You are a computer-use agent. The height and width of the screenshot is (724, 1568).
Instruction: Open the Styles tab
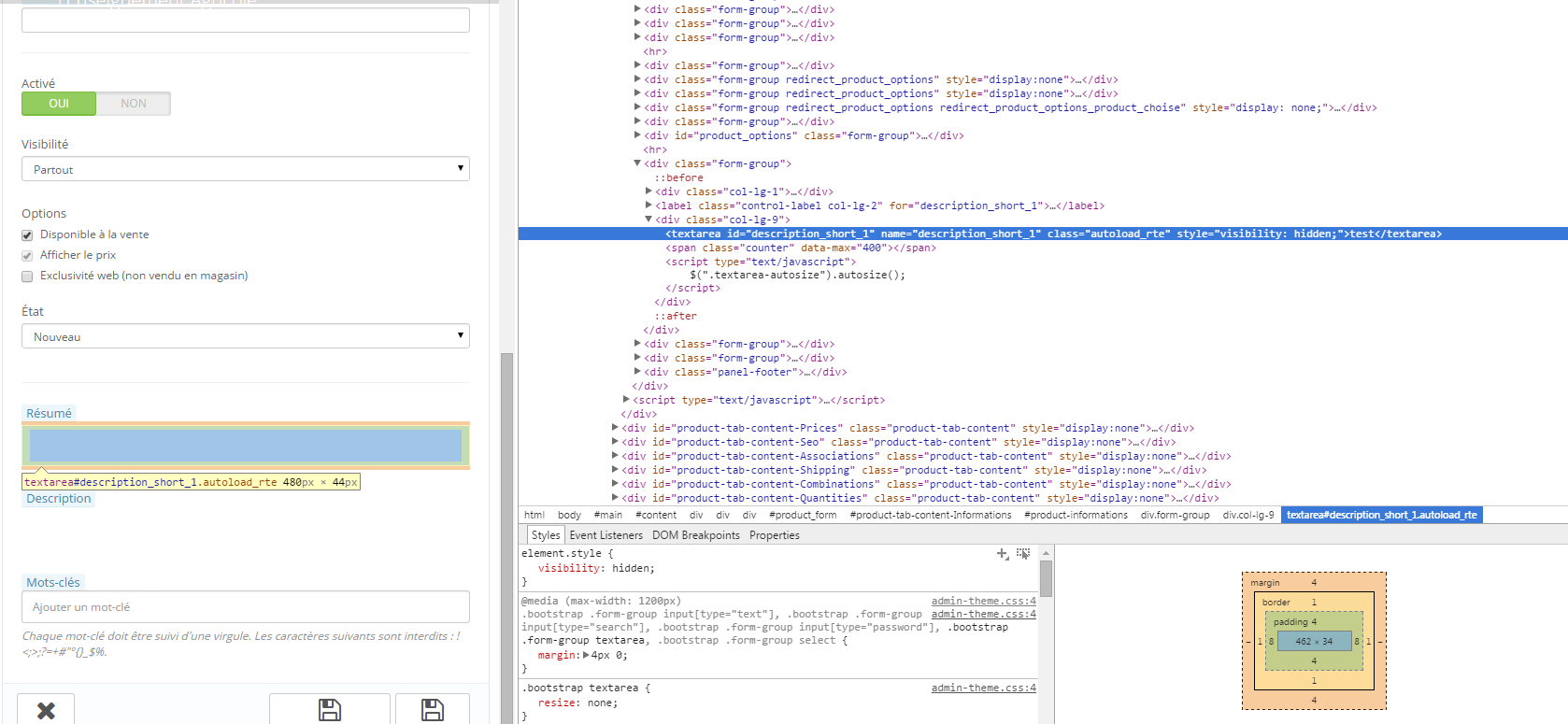point(546,535)
